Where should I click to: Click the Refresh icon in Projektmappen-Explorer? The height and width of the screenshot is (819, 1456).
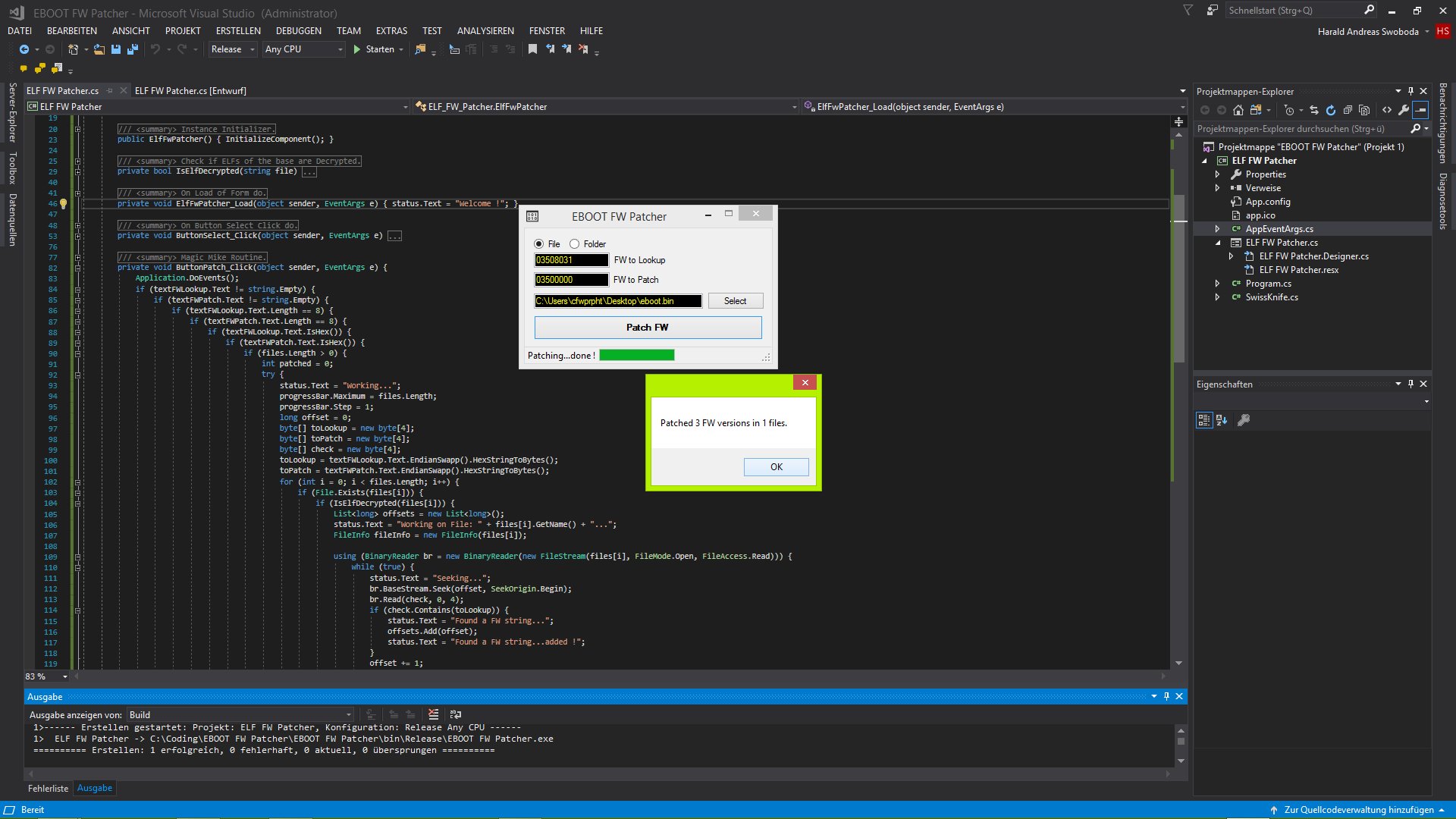point(1331,111)
